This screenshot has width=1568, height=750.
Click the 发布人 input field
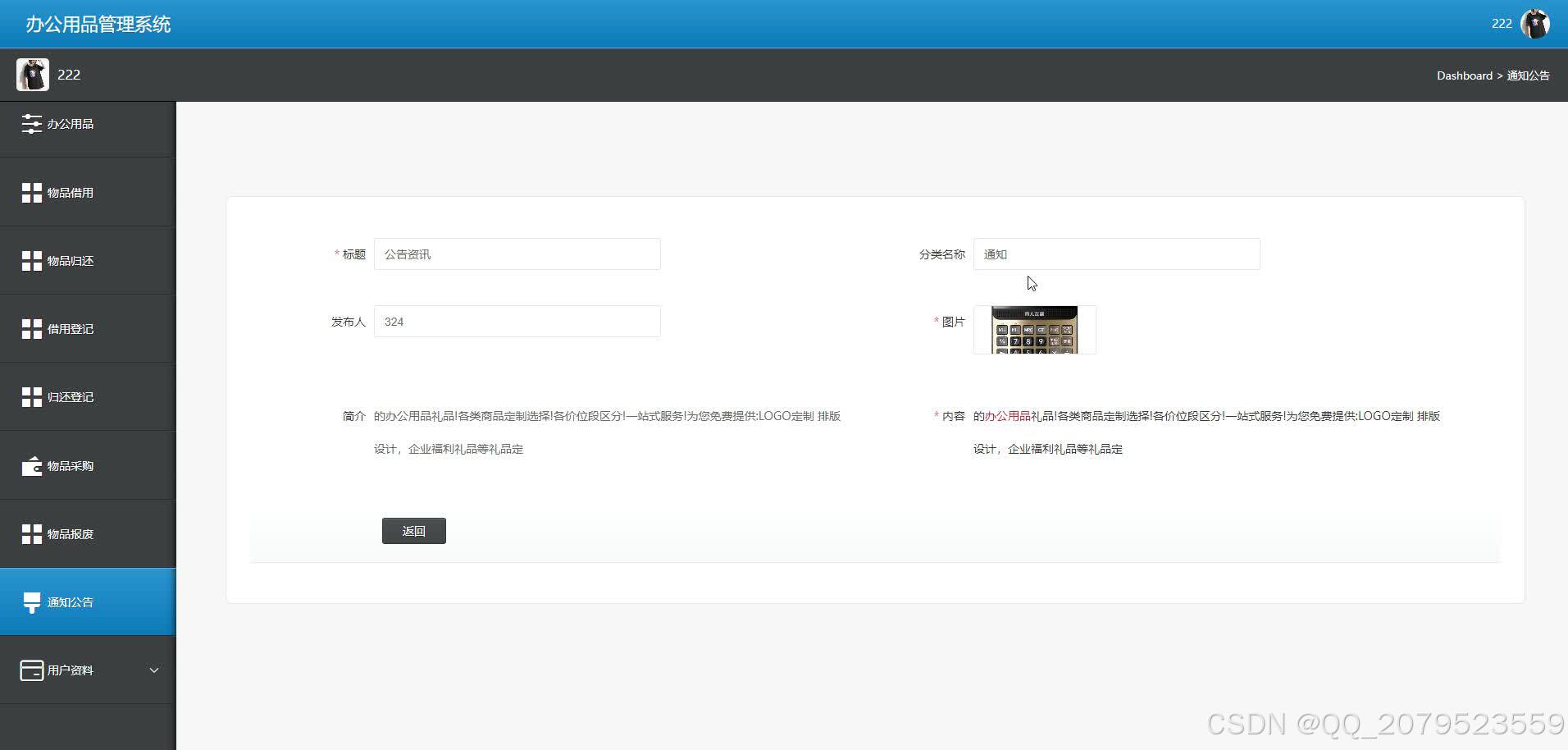click(517, 322)
